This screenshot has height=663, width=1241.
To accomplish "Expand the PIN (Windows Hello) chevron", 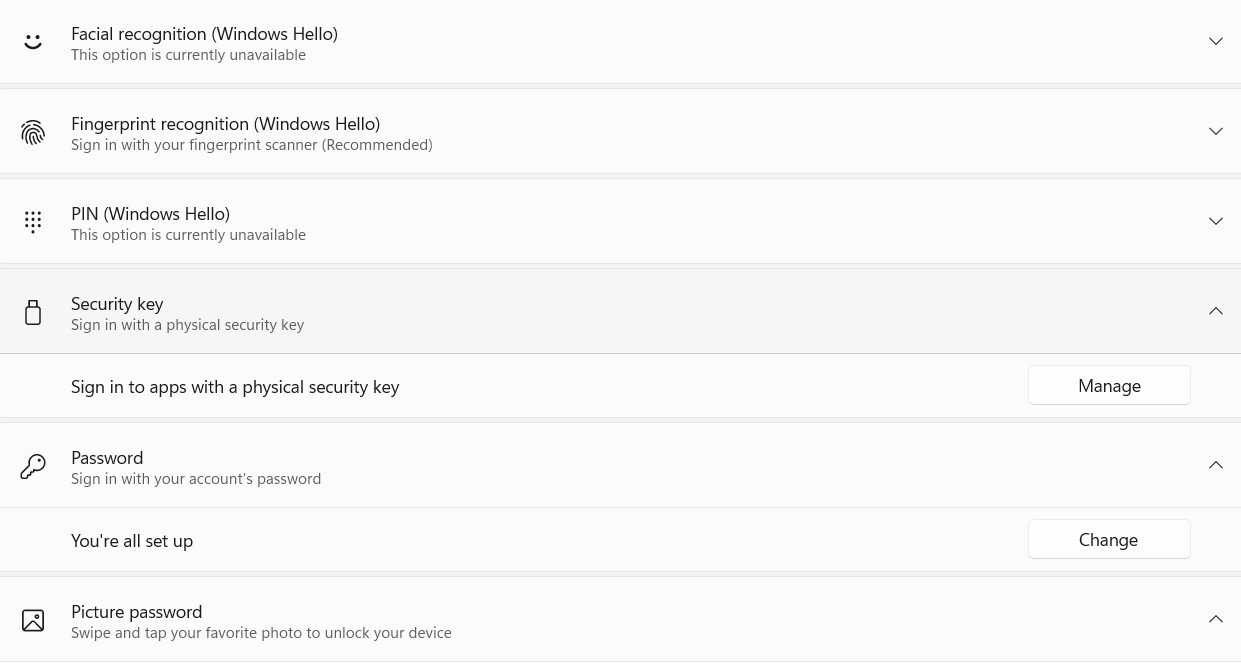I will tap(1216, 221).
